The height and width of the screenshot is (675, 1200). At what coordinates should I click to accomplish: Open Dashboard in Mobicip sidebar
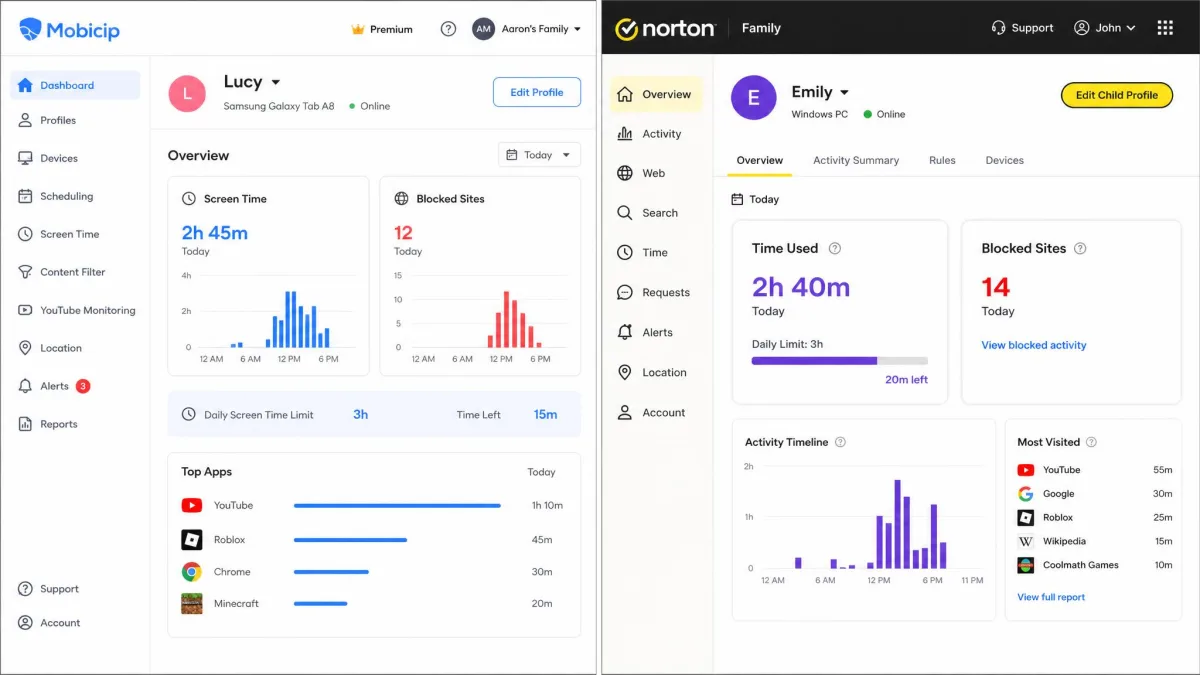[x=75, y=85]
